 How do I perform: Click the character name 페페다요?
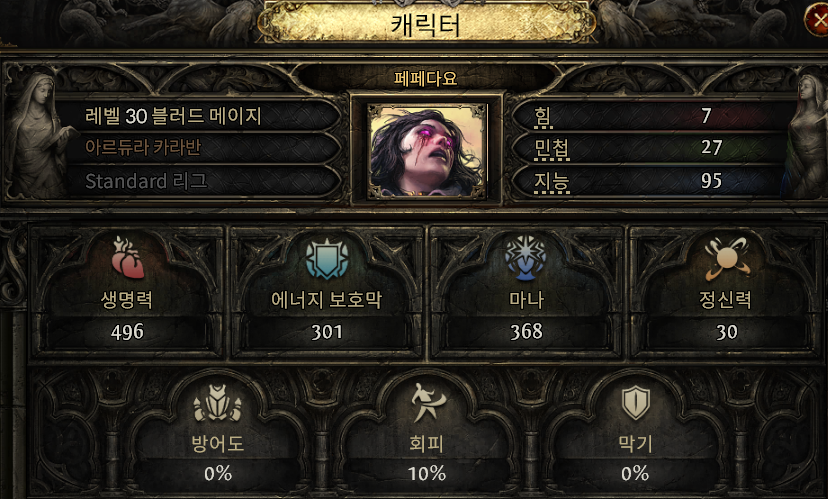(x=426, y=79)
